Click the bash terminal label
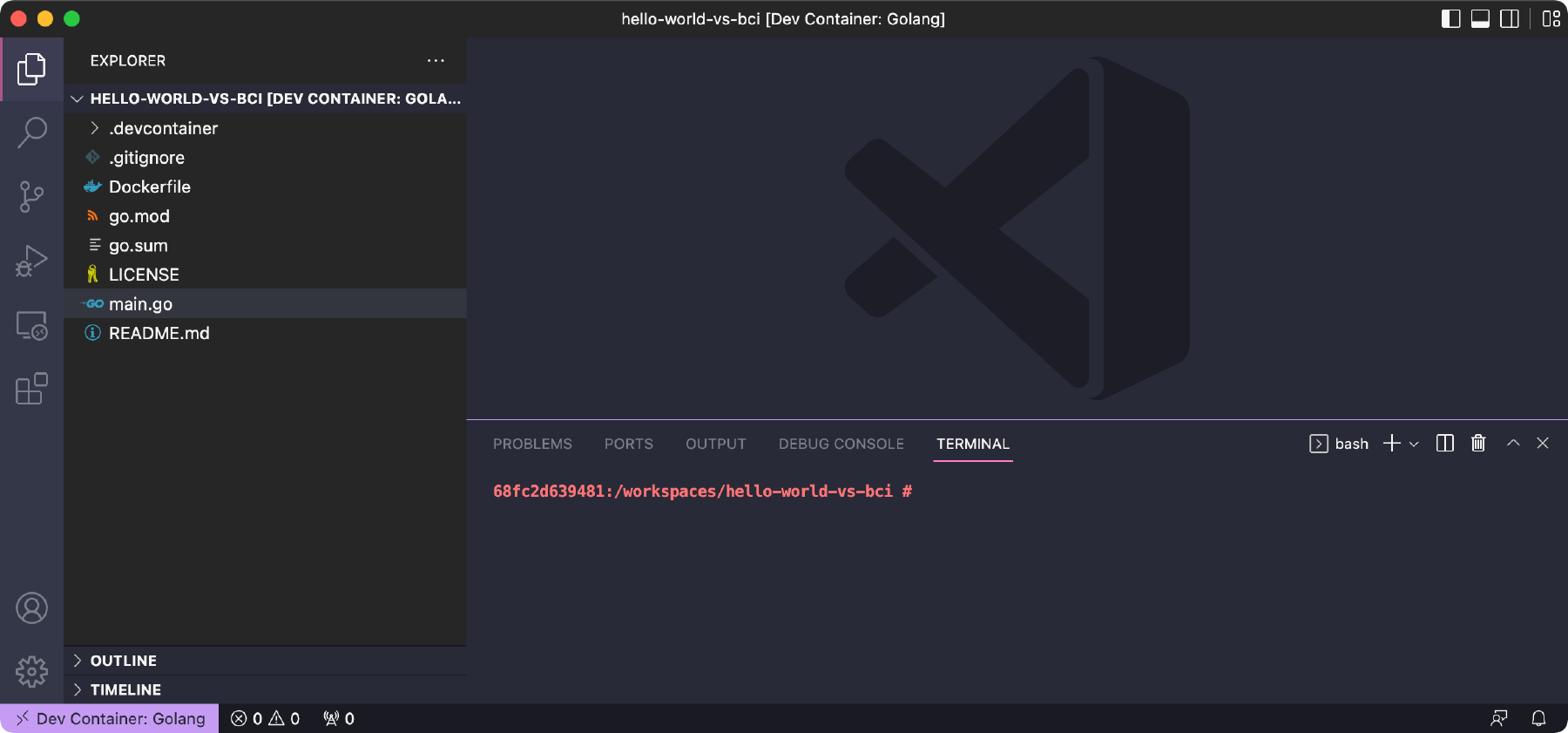 coord(1351,444)
